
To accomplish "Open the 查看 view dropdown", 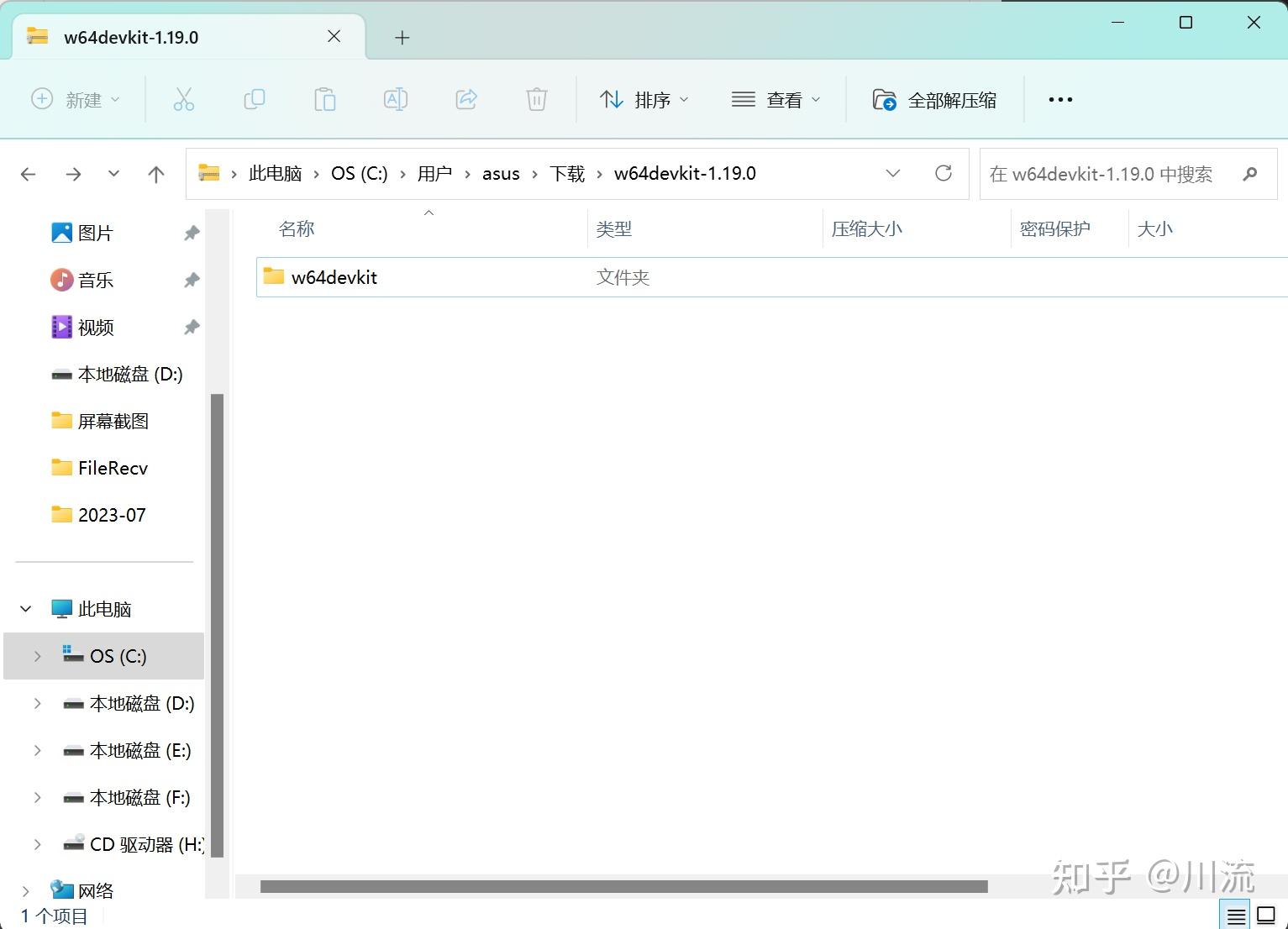I will tap(775, 100).
